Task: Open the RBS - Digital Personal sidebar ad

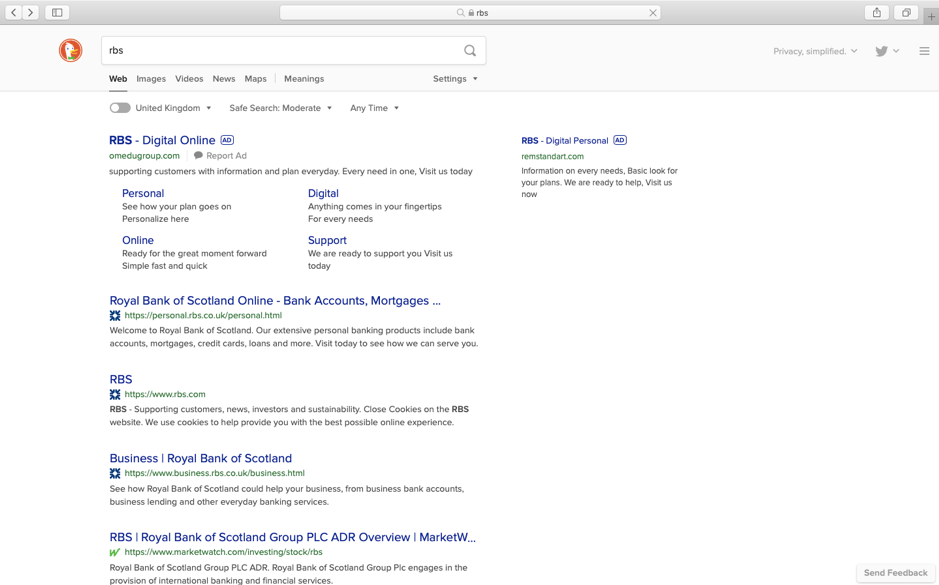Action: click(x=565, y=141)
